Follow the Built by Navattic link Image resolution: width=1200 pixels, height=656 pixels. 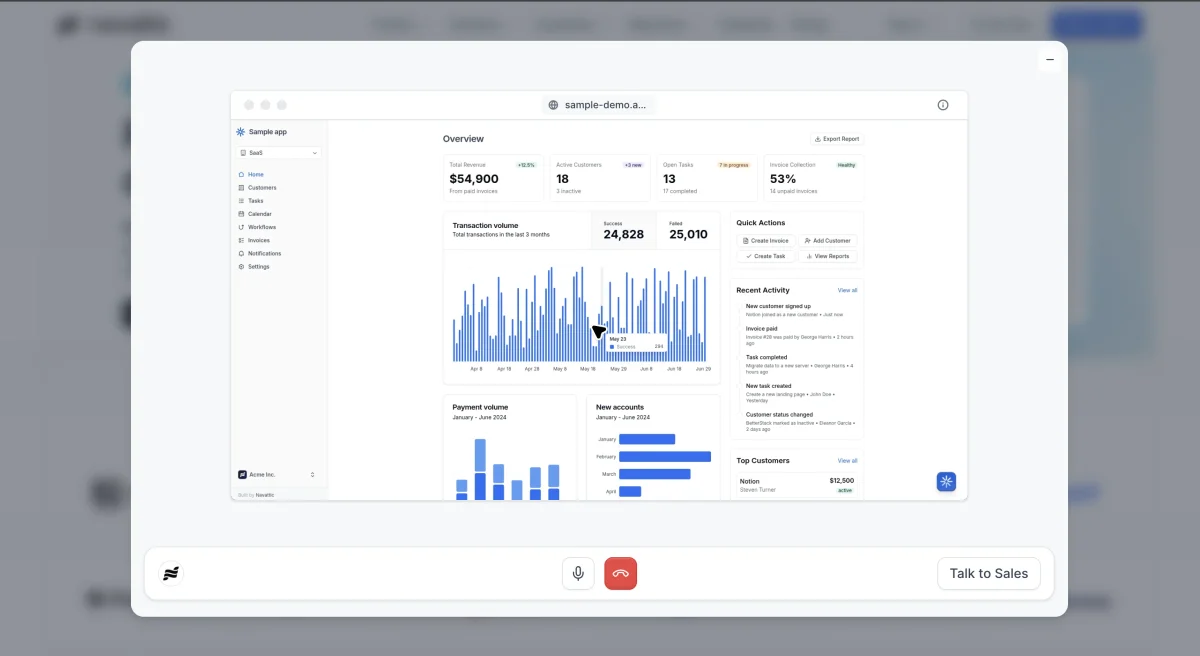[x=256, y=495]
